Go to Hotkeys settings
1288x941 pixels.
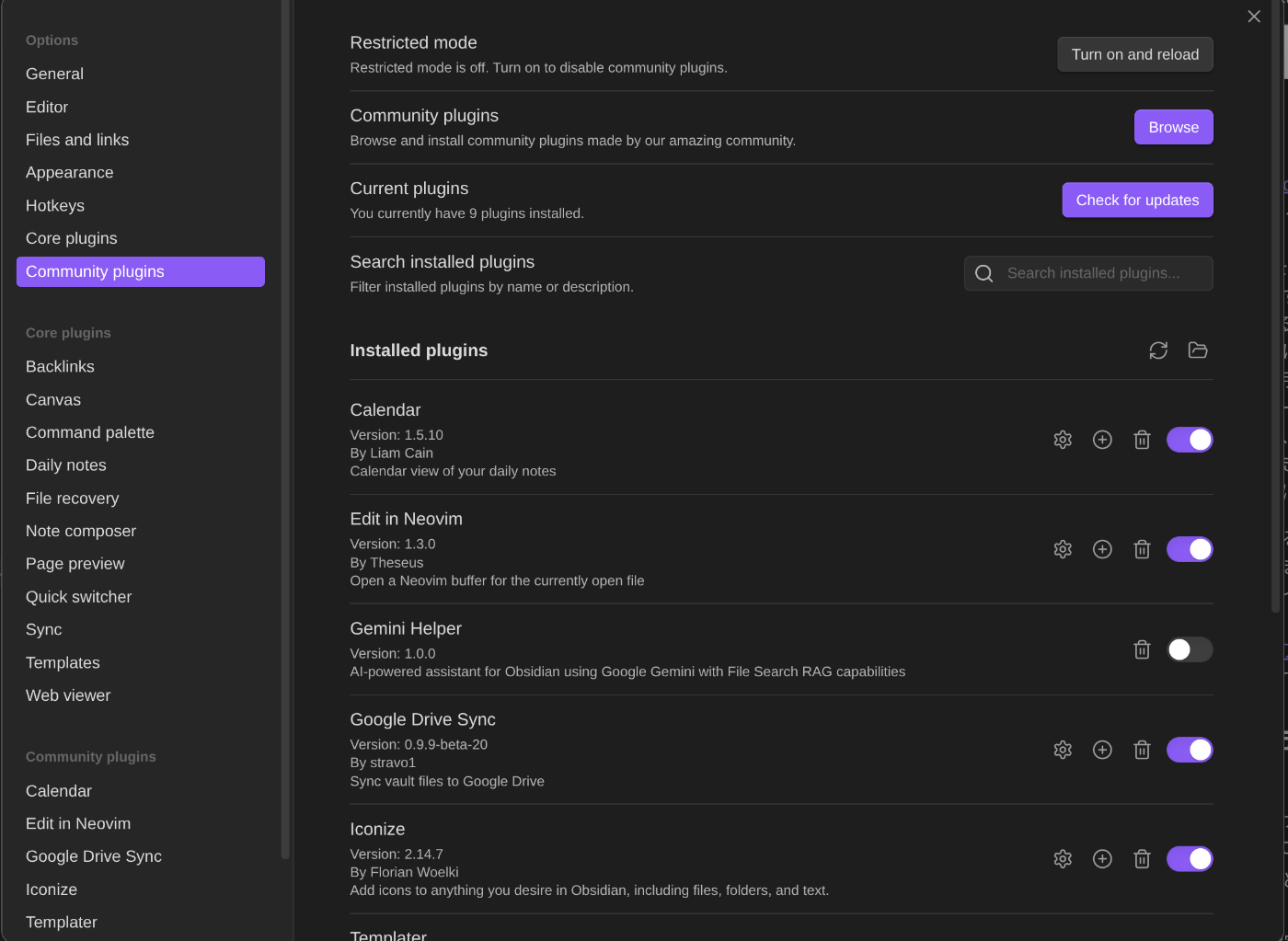coord(55,206)
